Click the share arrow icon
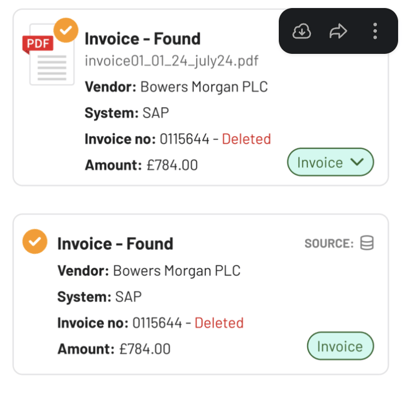Viewport: 405px width, 401px height. pos(338,31)
